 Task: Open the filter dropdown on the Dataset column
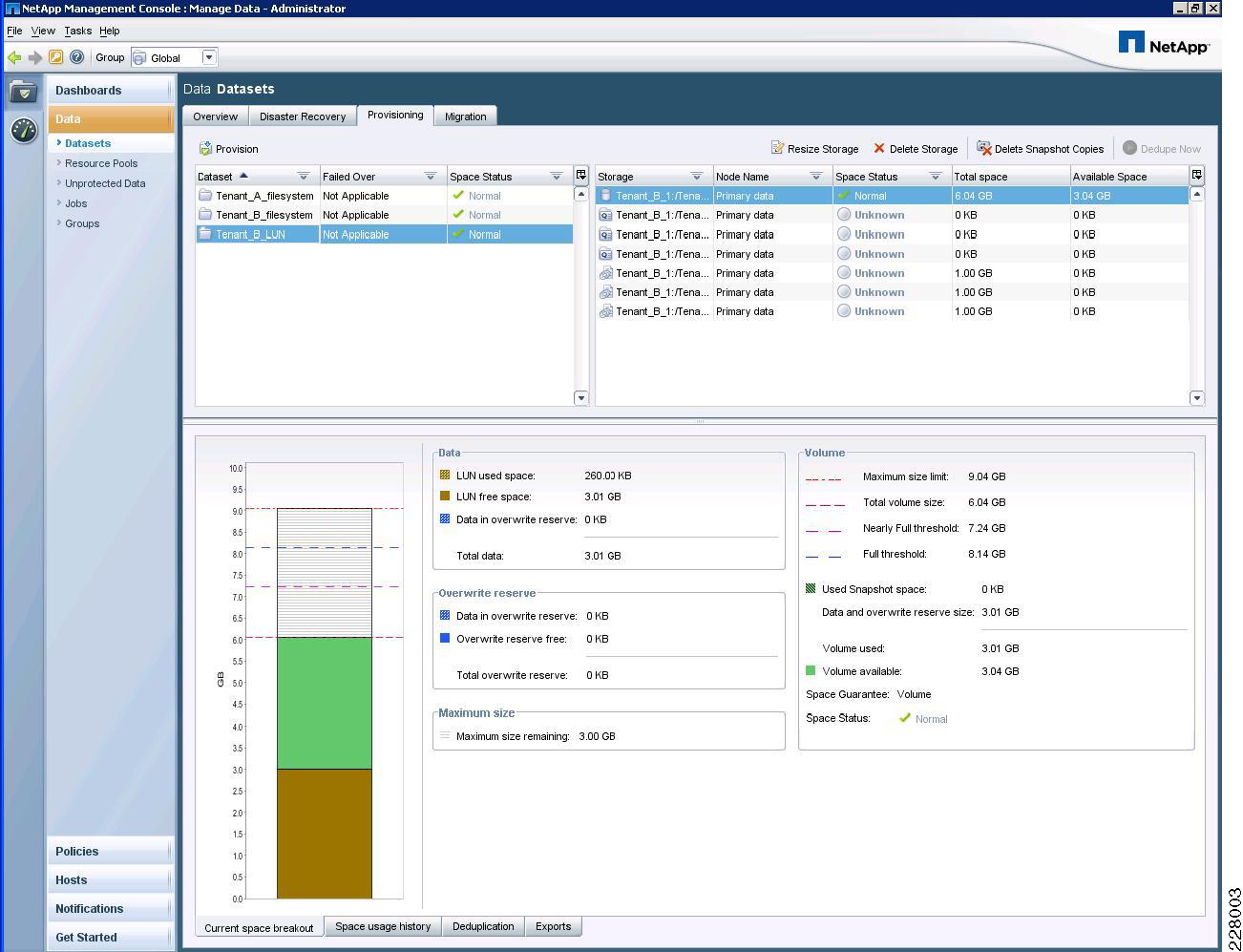[x=303, y=176]
